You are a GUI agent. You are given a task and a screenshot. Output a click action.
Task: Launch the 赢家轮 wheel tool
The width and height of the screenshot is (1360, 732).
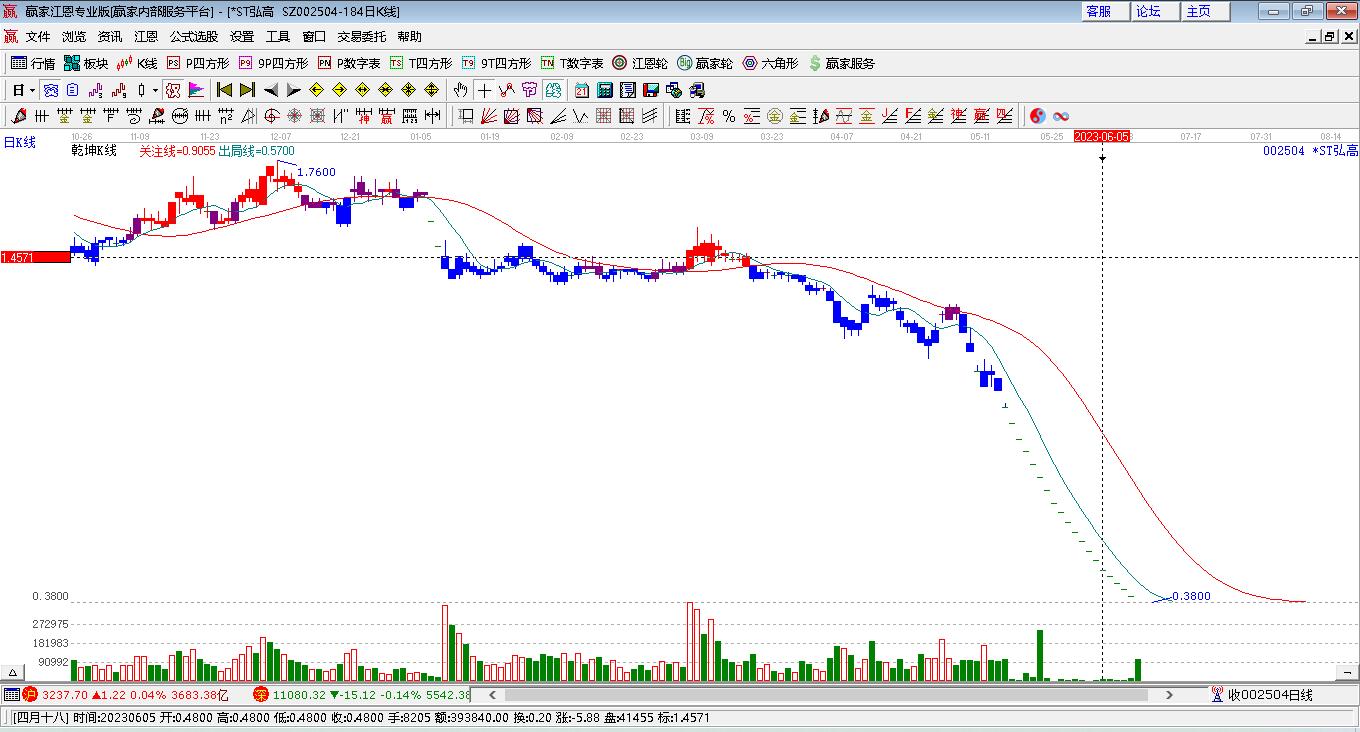tap(704, 63)
